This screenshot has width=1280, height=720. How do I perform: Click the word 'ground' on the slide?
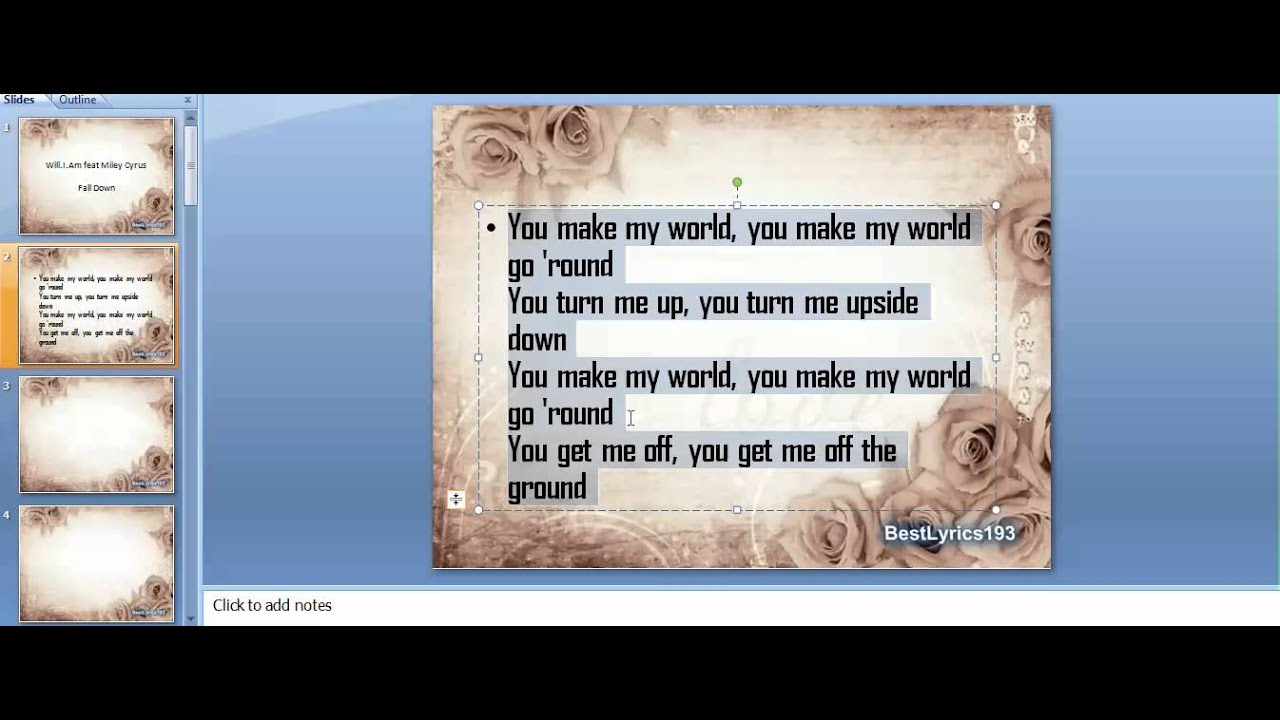[547, 488]
